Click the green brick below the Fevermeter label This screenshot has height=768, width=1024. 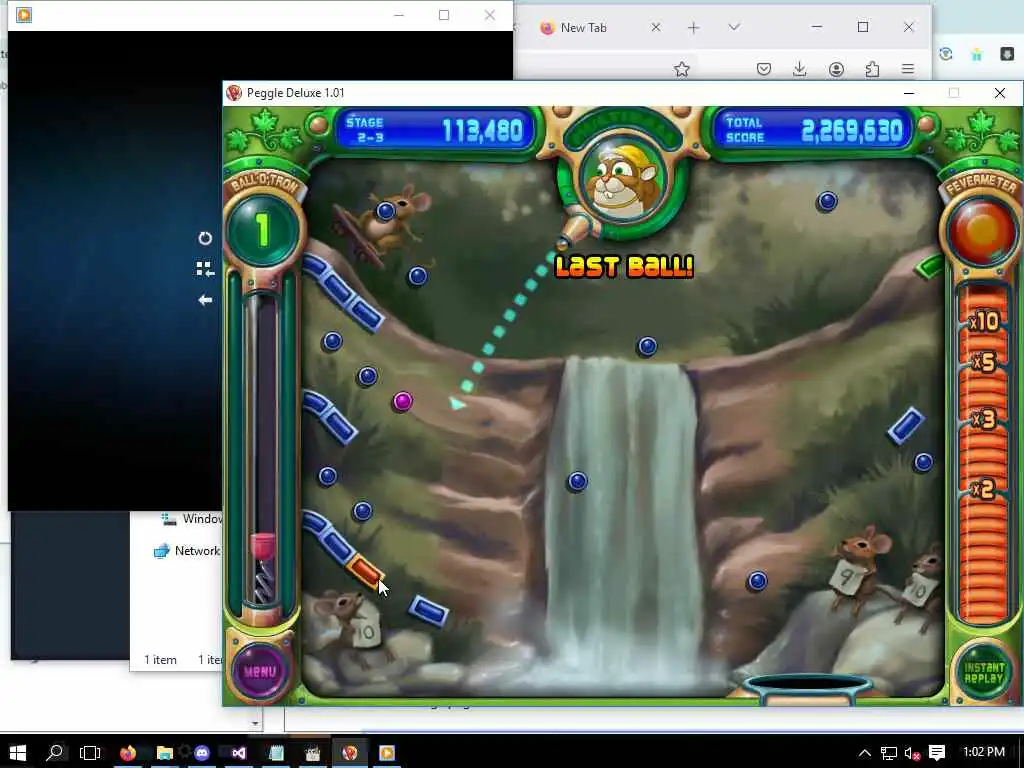[930, 266]
